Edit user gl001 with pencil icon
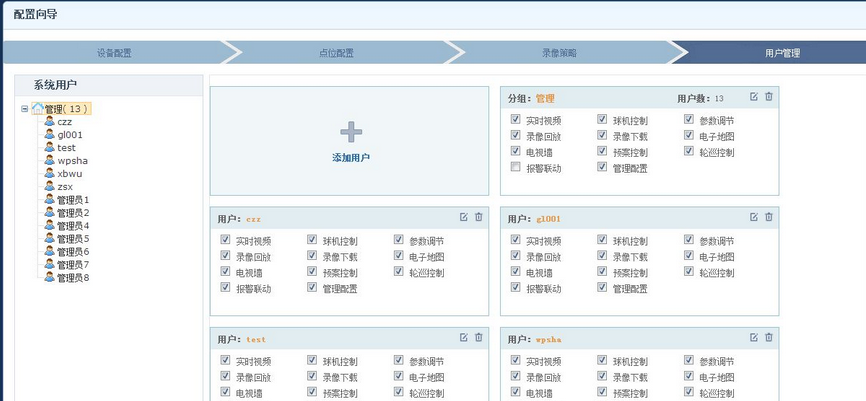The width and height of the screenshot is (866, 401). (x=754, y=217)
